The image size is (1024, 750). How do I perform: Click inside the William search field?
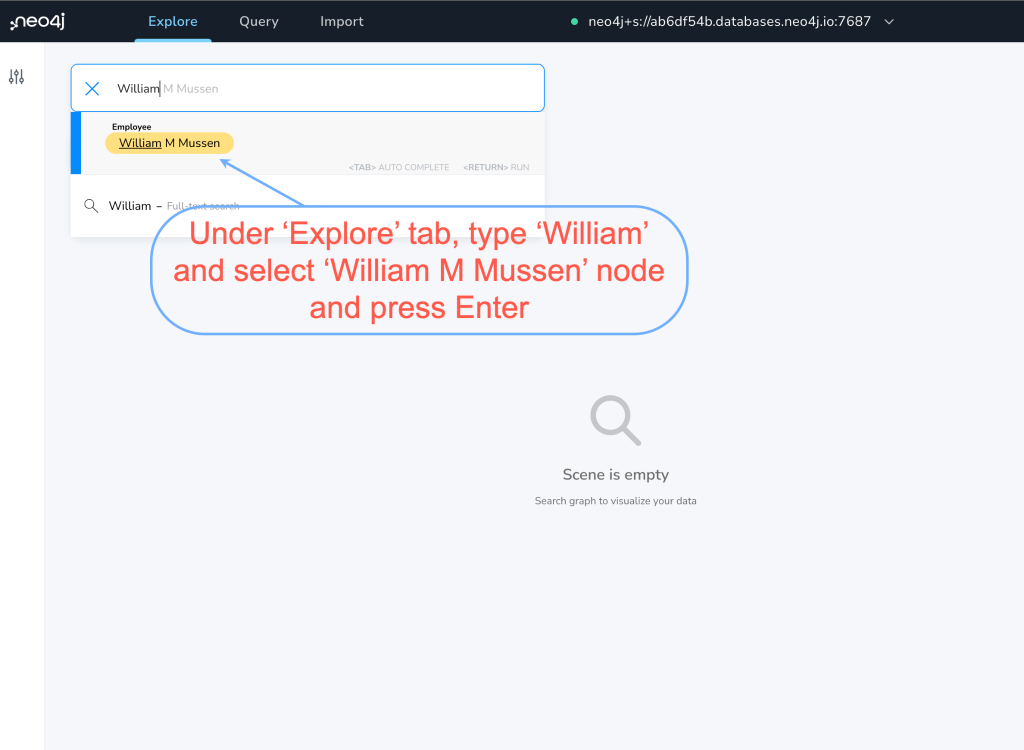[330, 88]
